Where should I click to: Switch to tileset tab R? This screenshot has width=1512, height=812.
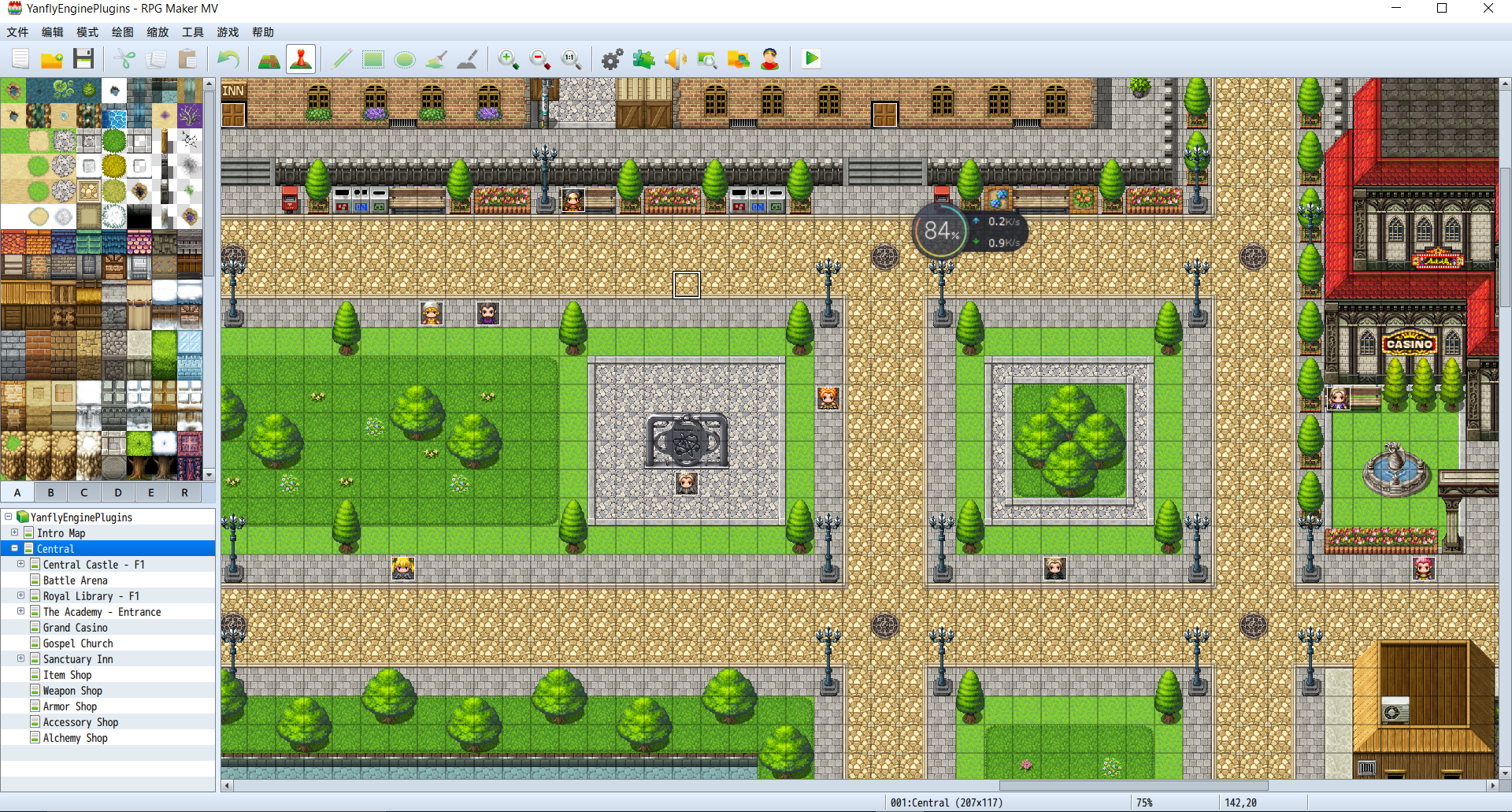pos(184,492)
